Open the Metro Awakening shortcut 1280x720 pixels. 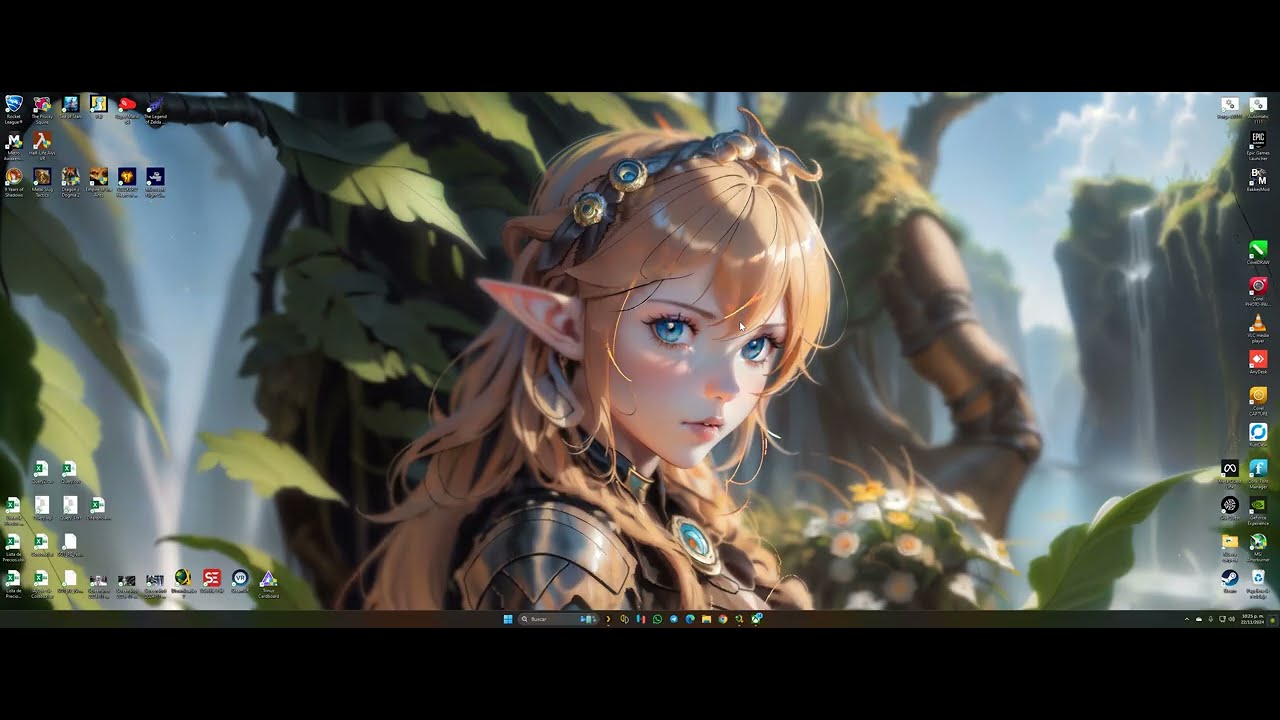pyautogui.click(x=14, y=146)
